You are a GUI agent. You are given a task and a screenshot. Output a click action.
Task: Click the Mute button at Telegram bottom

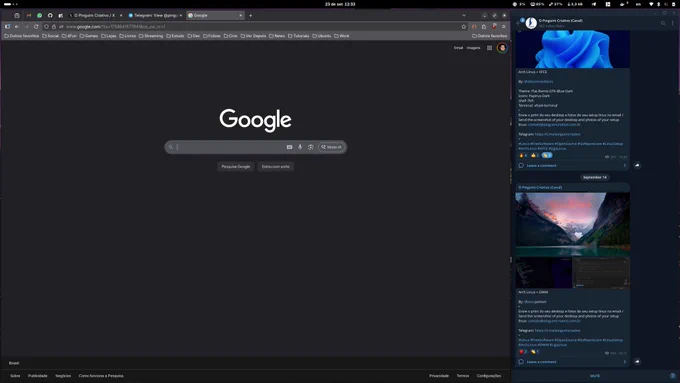tap(595, 376)
